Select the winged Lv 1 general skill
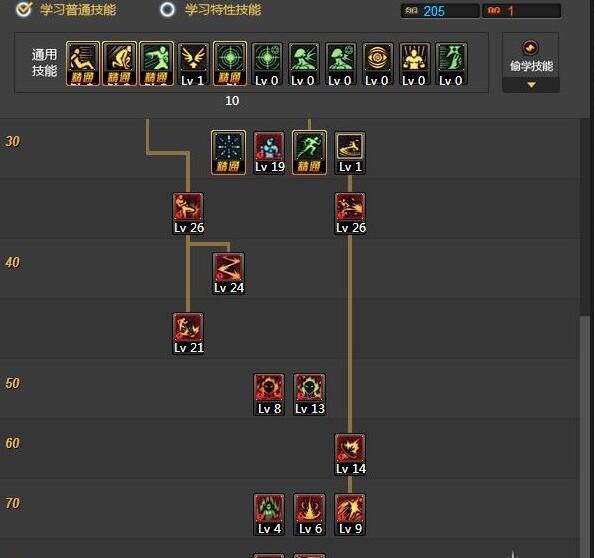The width and height of the screenshot is (595, 558). click(x=193, y=64)
